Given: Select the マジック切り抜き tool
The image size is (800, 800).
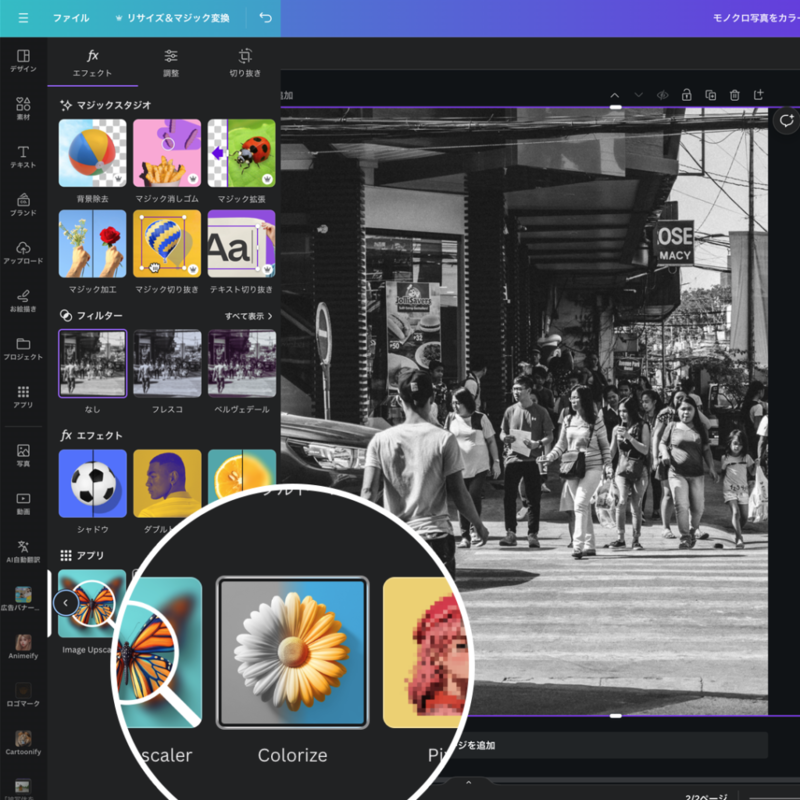Looking at the screenshot, I should click(167, 244).
